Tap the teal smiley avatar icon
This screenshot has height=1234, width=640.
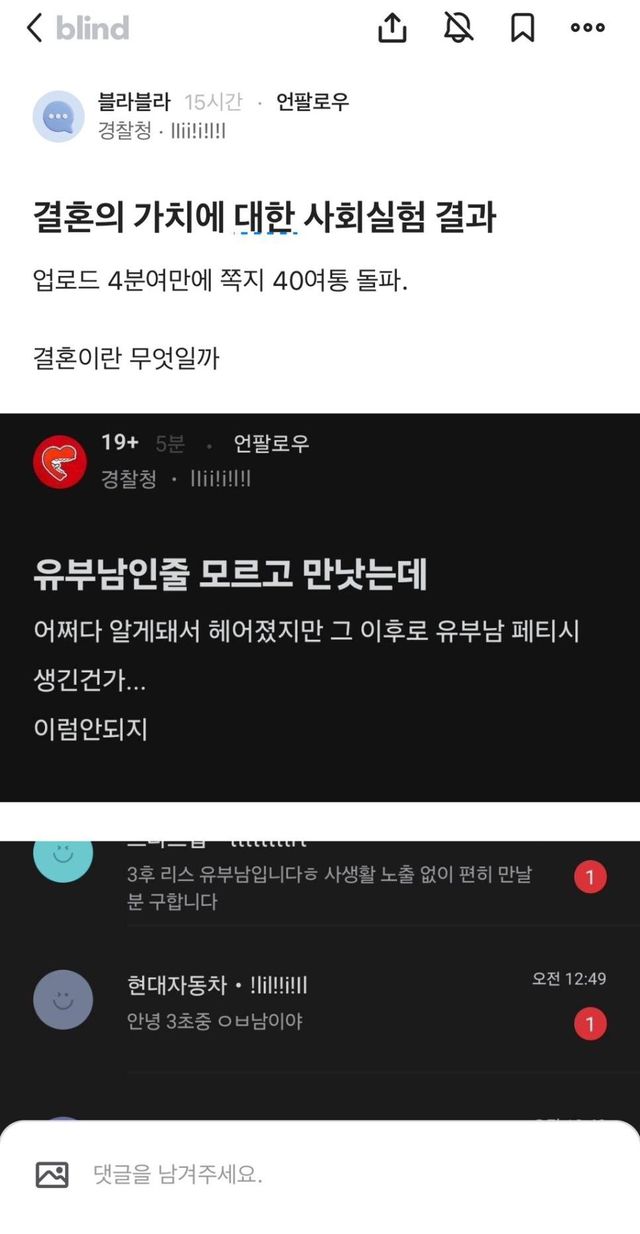pyautogui.click(x=62, y=854)
